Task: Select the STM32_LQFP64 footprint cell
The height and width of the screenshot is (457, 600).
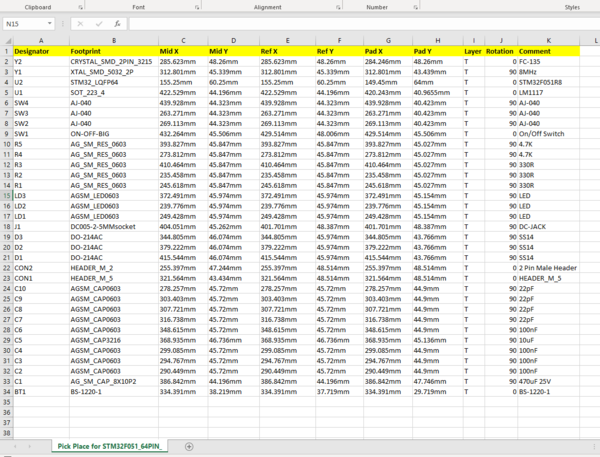Action: (x=114, y=82)
